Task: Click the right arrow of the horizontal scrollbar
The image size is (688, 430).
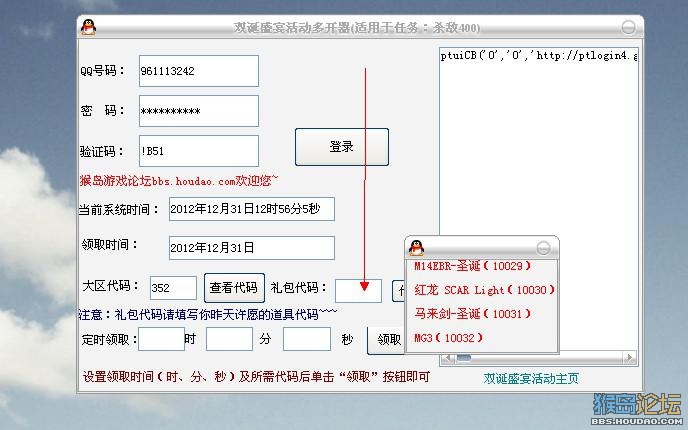Action: click(630, 358)
